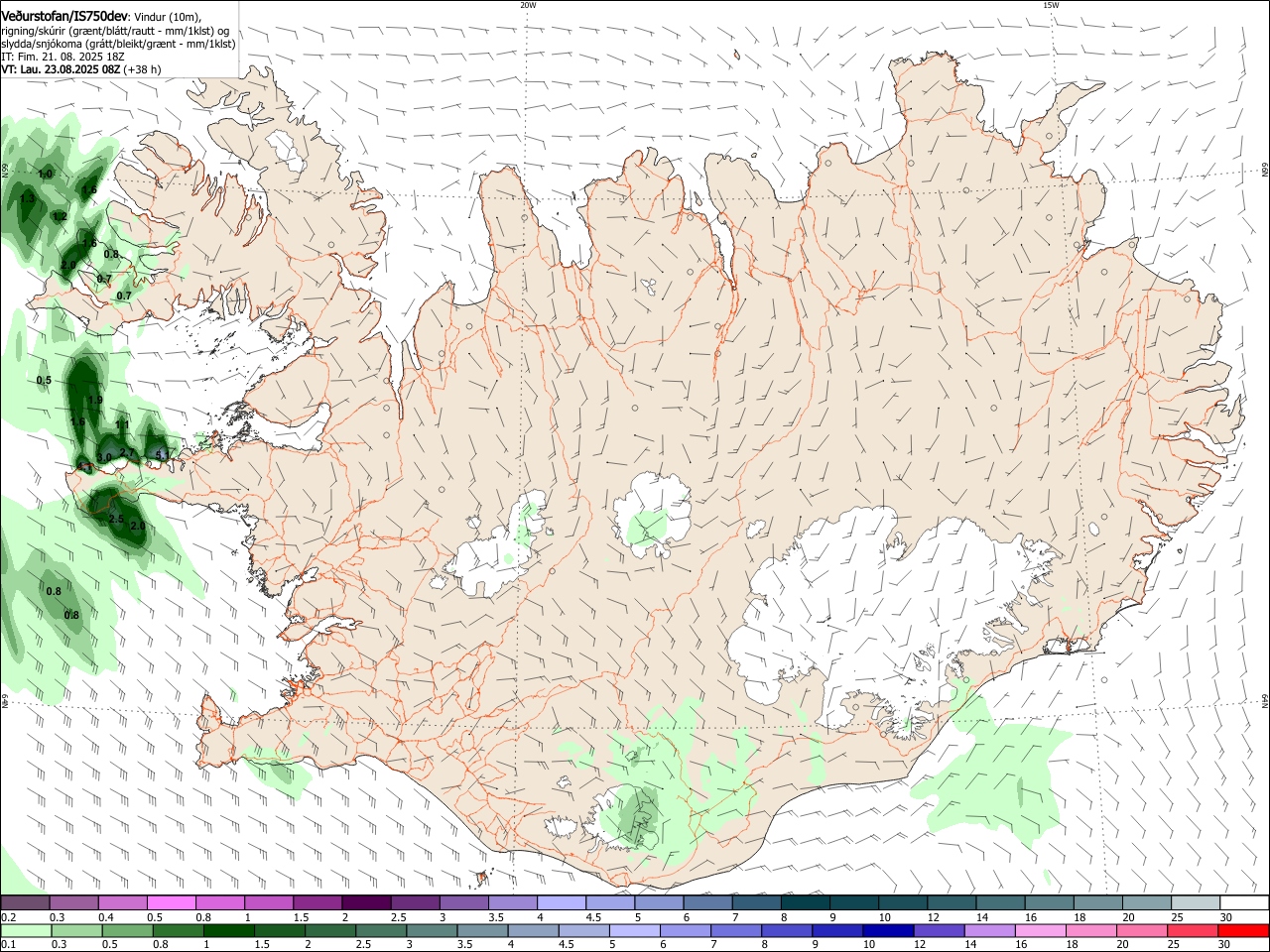Image resolution: width=1270 pixels, height=952 pixels.
Task: Click the deep navy blue 10–12 rain swatch
Action: tap(888, 931)
